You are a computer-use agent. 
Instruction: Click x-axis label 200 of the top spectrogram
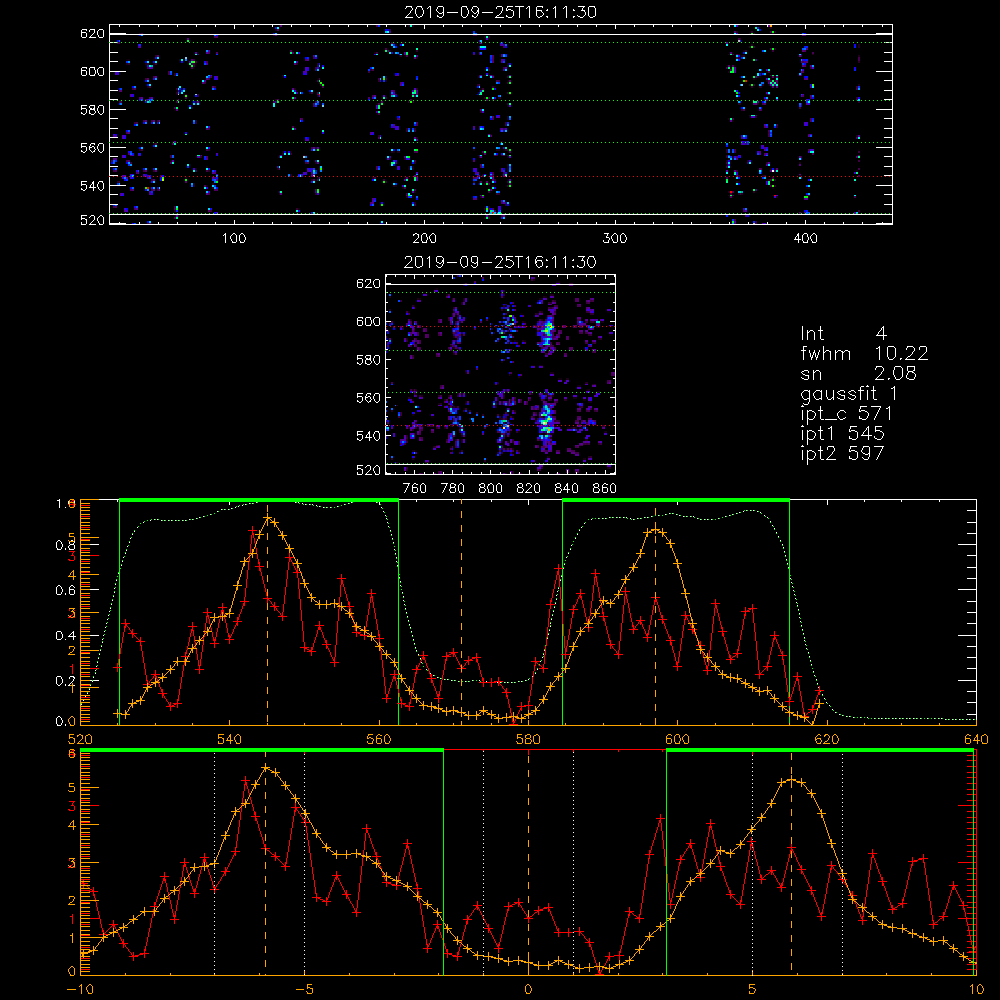point(424,239)
